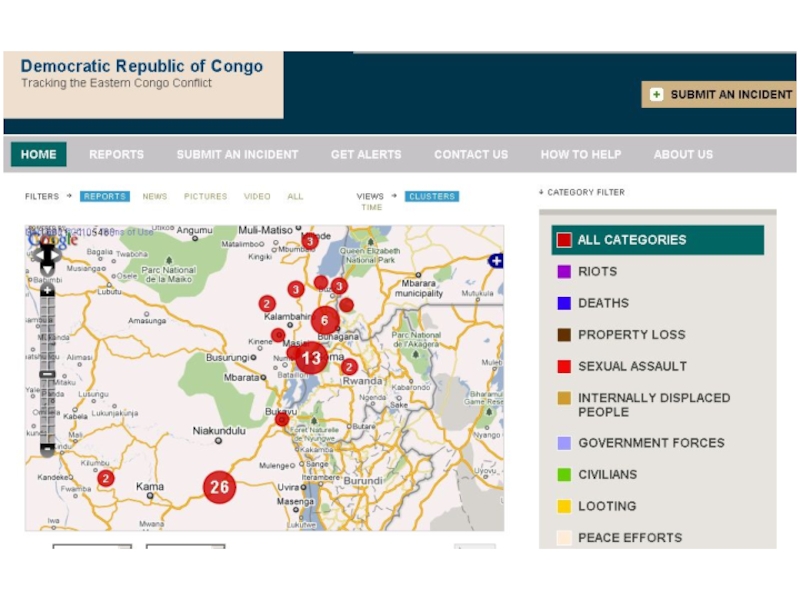
Task: Select the cluster marker labeled 6
Action: pos(324,321)
